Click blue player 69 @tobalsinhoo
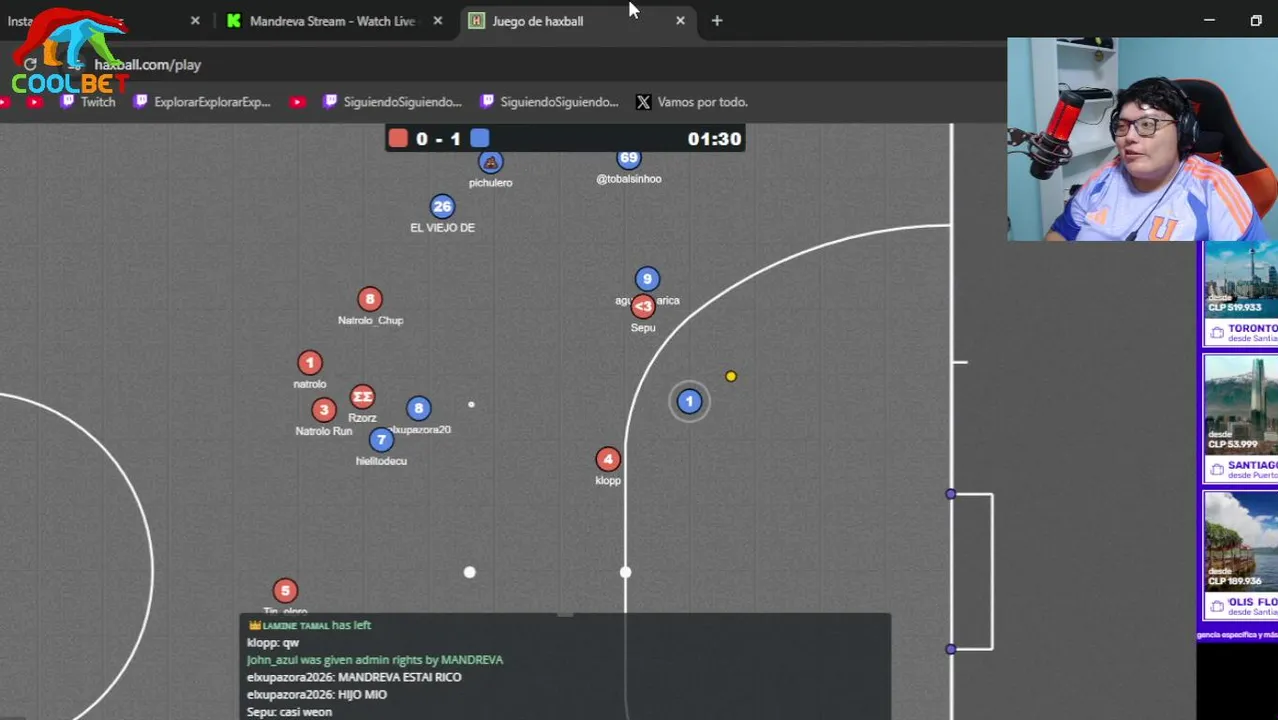Image resolution: width=1278 pixels, height=720 pixels. [x=628, y=159]
